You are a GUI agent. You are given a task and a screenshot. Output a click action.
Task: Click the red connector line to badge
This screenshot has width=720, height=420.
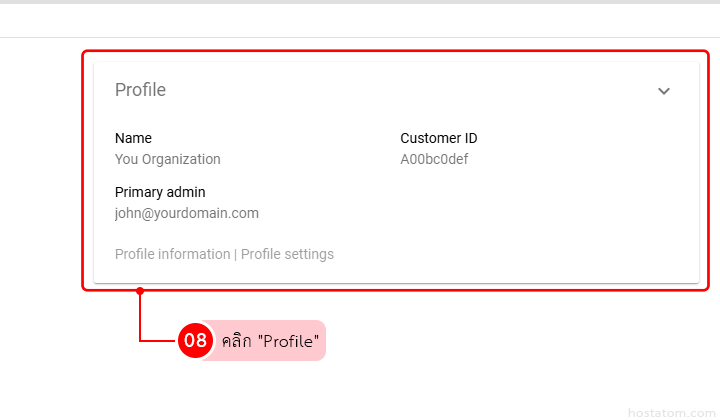[x=140, y=320]
